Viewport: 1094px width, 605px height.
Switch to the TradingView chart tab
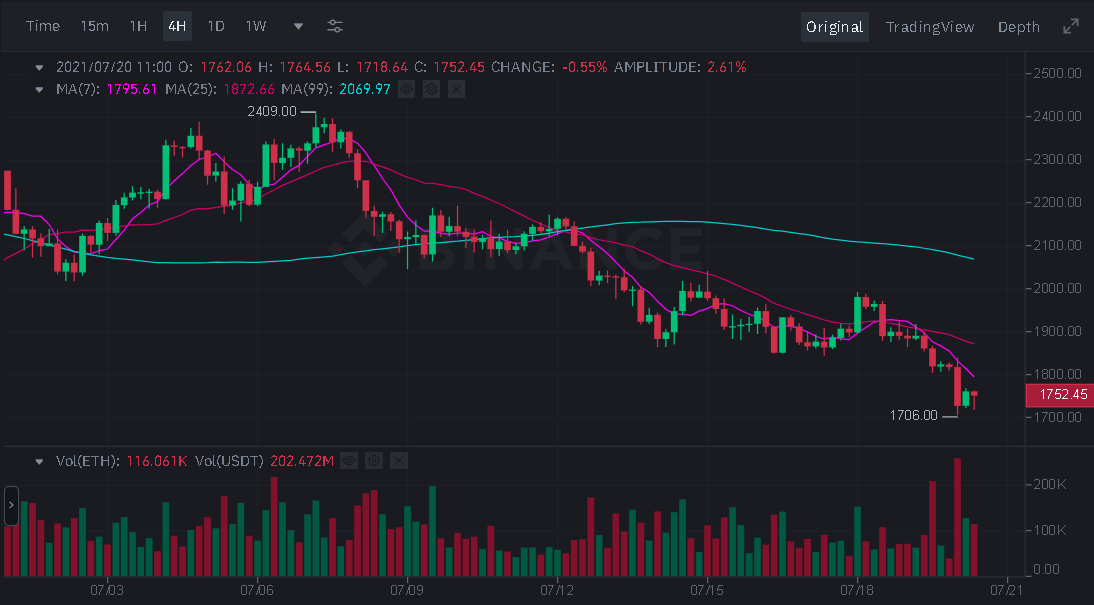pos(930,26)
